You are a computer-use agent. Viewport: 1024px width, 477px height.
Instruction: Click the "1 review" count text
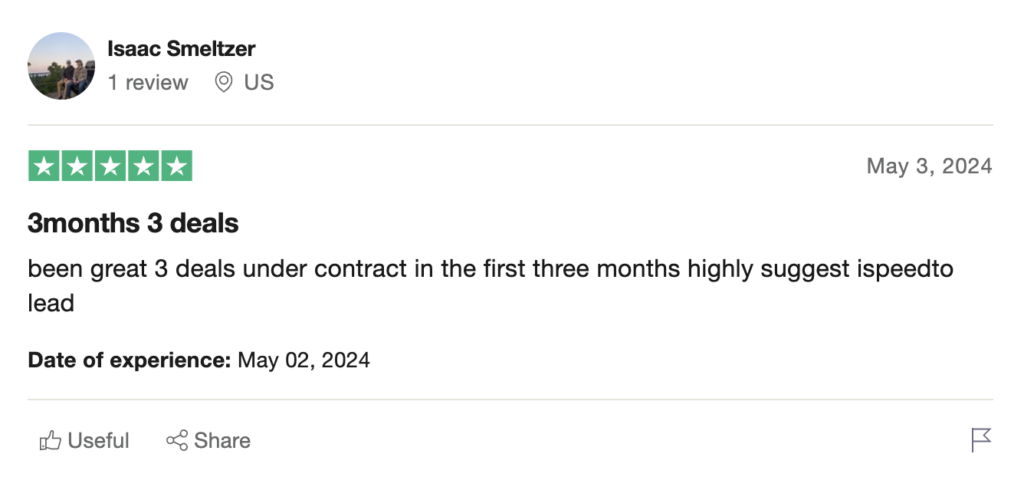click(x=148, y=82)
